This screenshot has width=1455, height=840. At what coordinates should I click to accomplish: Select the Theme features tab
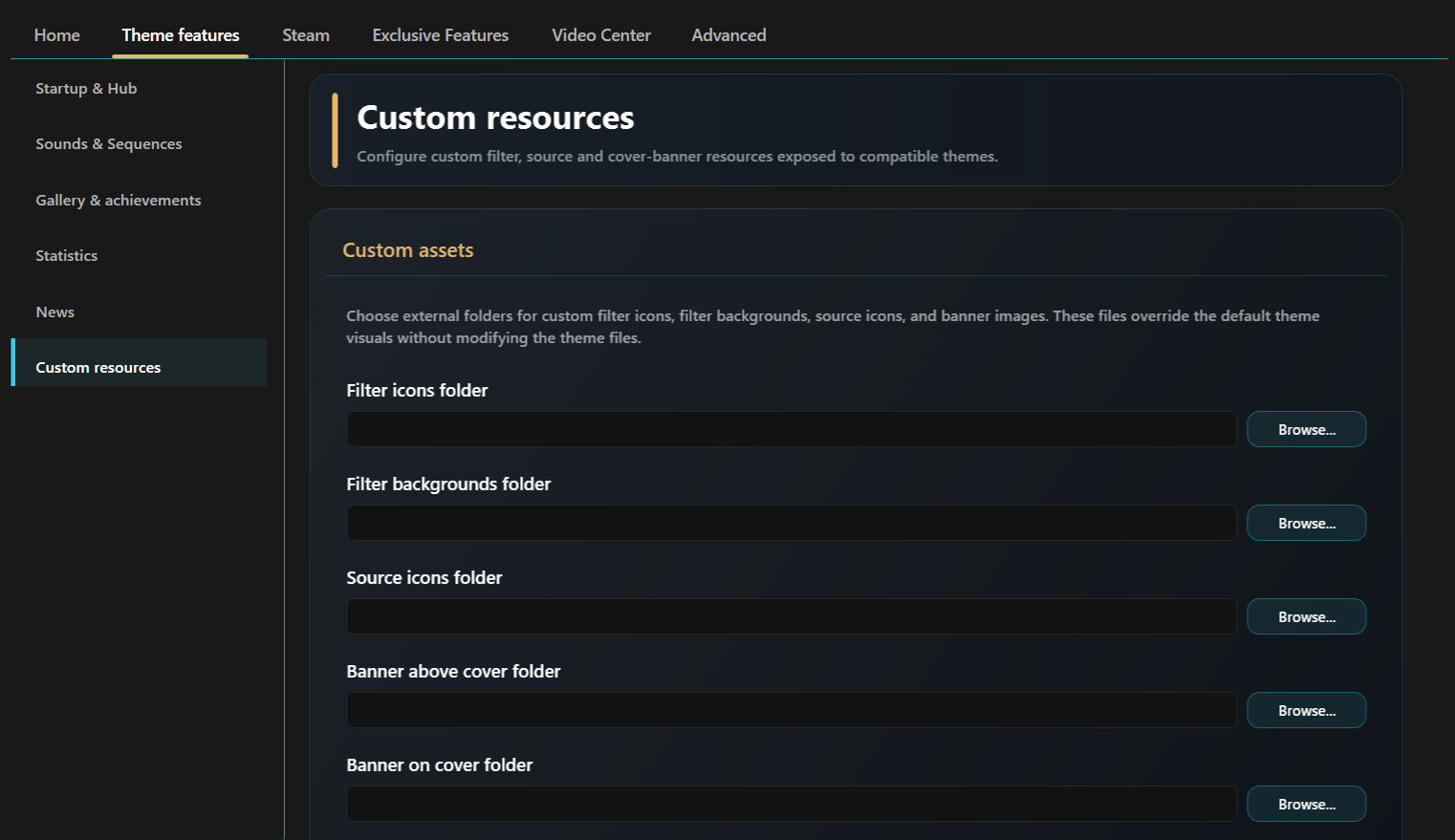click(x=181, y=35)
